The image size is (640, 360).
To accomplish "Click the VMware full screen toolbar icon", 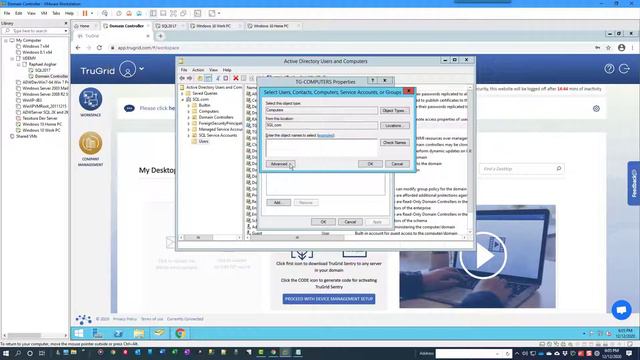I will tap(173, 13).
